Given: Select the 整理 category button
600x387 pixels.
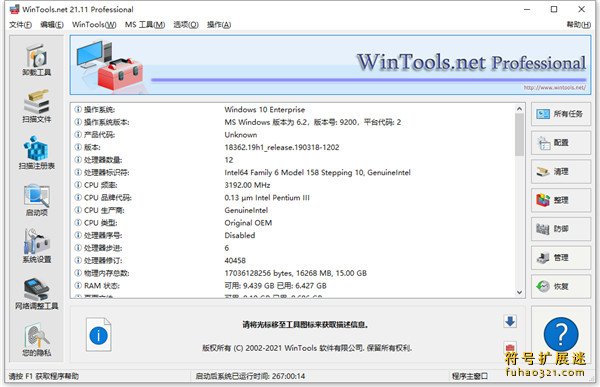Looking at the screenshot, I should [561, 200].
